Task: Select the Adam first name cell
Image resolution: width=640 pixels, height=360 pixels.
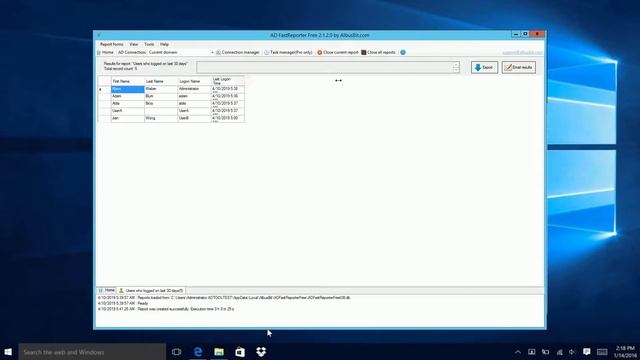Action: tap(127, 96)
